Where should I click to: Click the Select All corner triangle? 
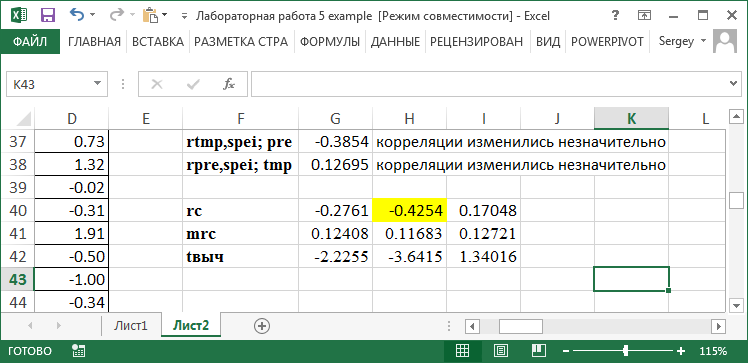[x=22, y=118]
